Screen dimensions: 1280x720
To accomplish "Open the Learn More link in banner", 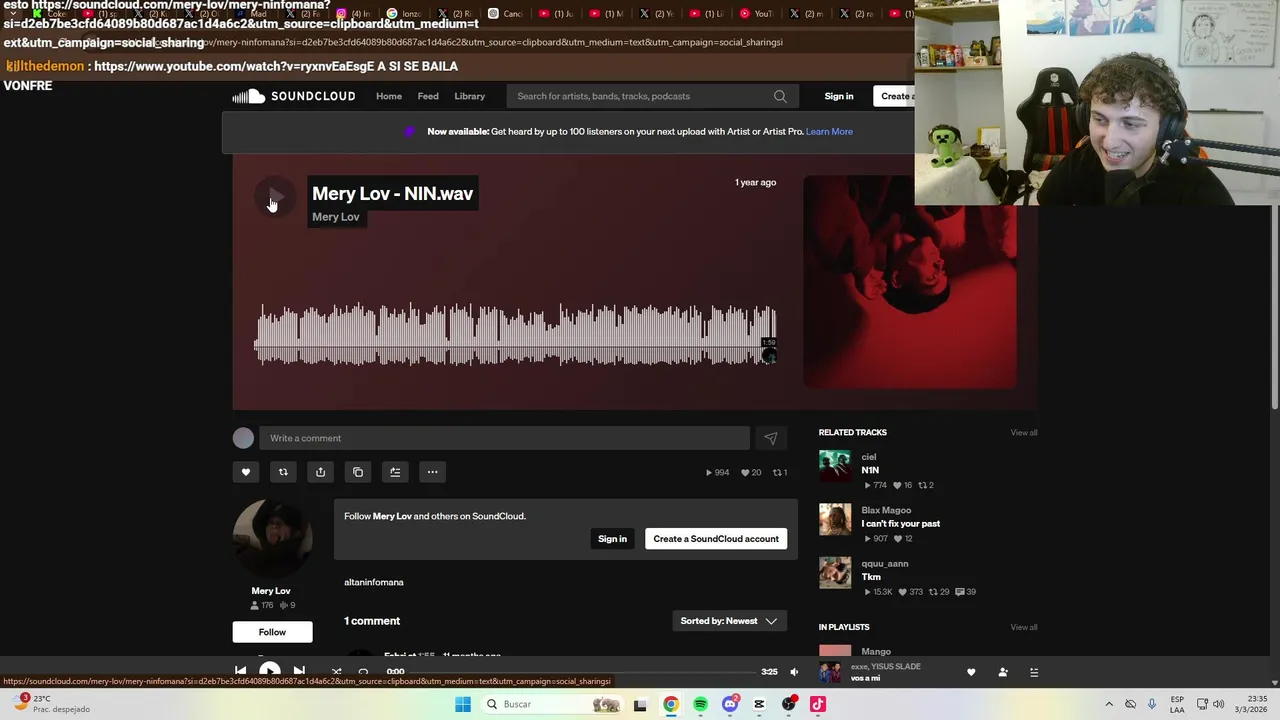I will pos(829,131).
